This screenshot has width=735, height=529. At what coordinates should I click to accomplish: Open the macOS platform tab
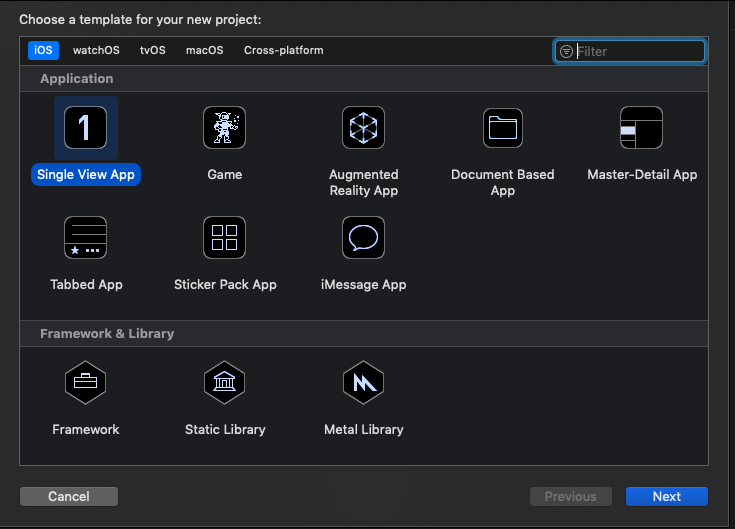pos(205,50)
